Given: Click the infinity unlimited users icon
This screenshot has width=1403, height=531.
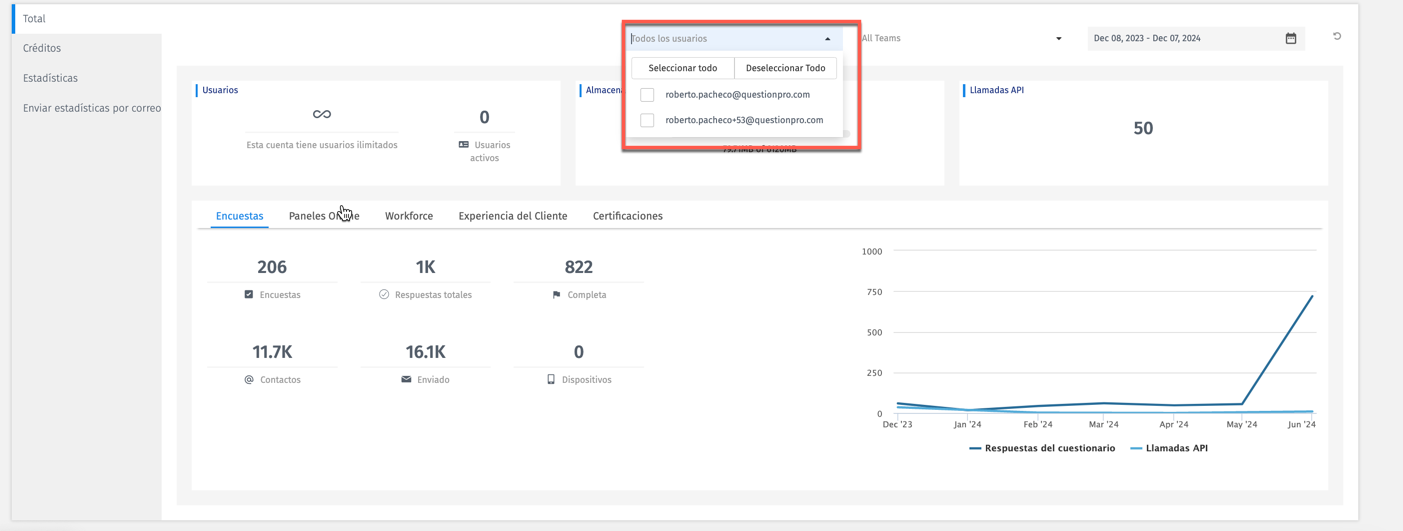Looking at the screenshot, I should coord(321,115).
